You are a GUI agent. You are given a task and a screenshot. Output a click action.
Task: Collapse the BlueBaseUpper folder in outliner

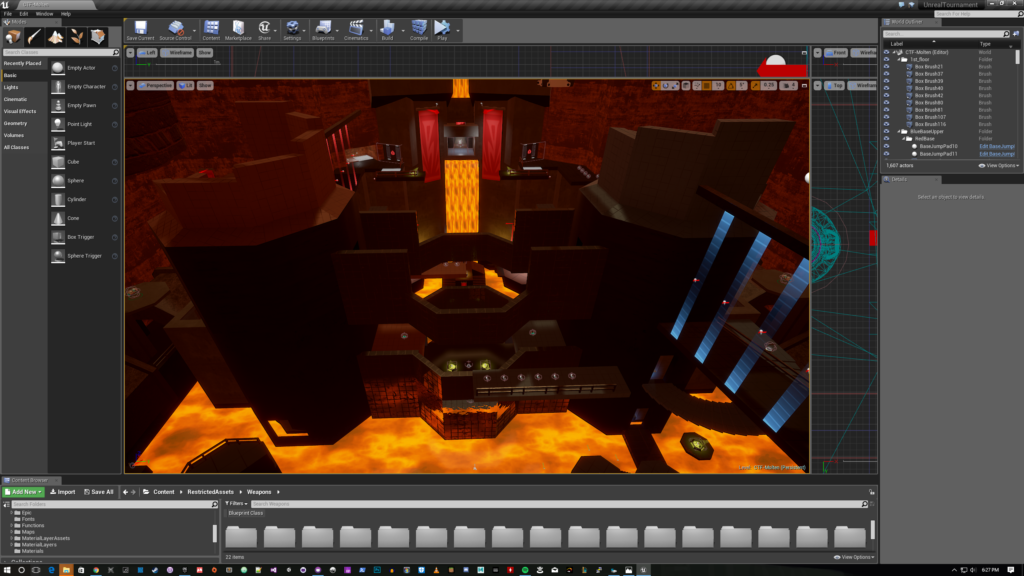point(899,131)
